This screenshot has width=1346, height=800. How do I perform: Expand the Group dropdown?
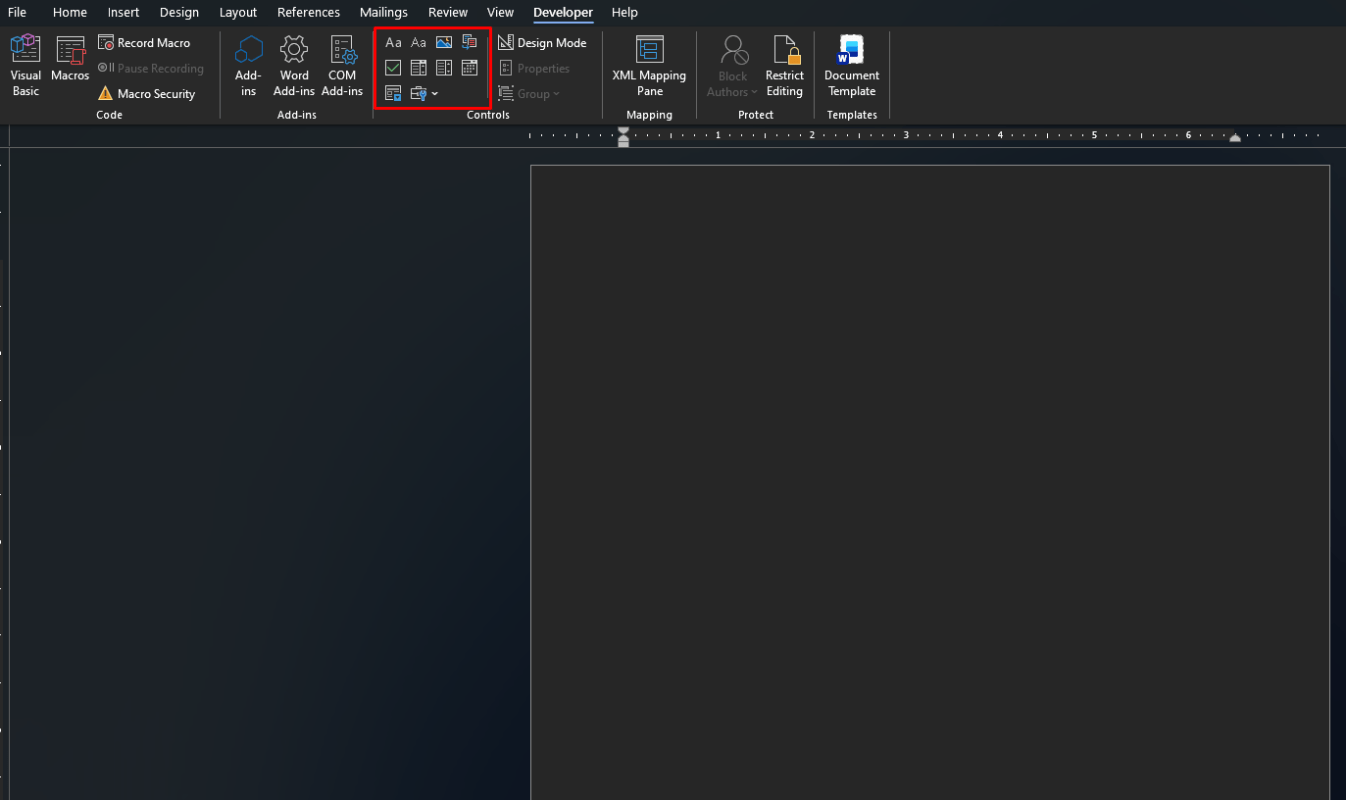point(529,94)
